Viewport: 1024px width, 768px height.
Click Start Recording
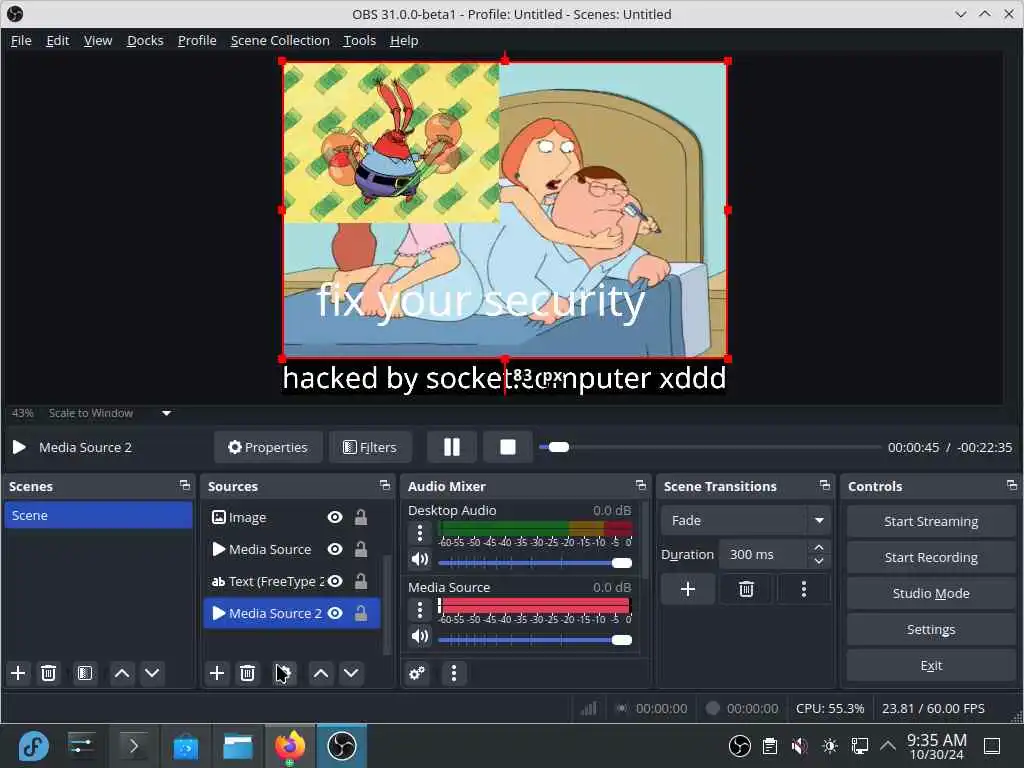pyautogui.click(x=931, y=557)
